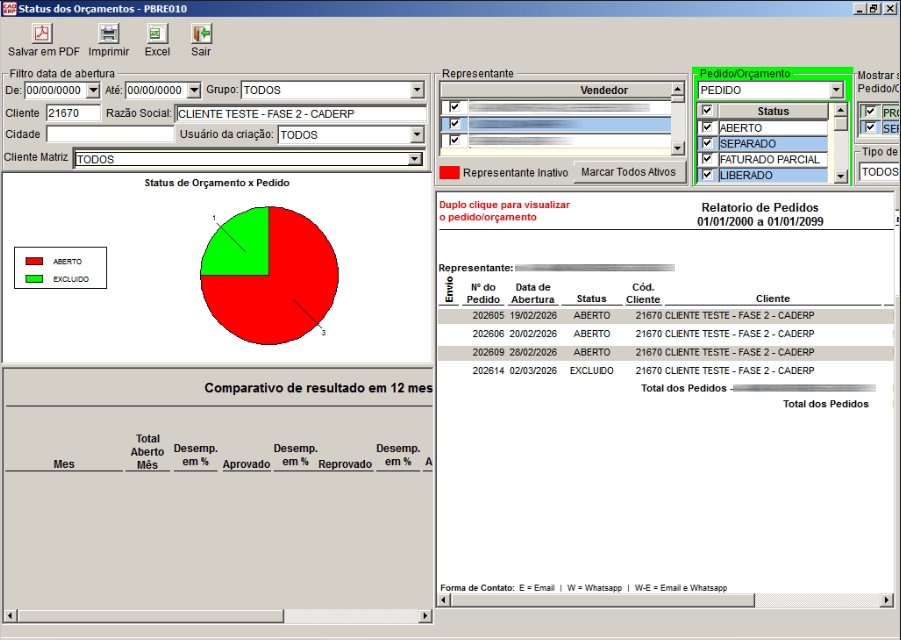The height and width of the screenshot is (640, 901).
Task: Click Status list scroll up arrow
Action: point(841,109)
